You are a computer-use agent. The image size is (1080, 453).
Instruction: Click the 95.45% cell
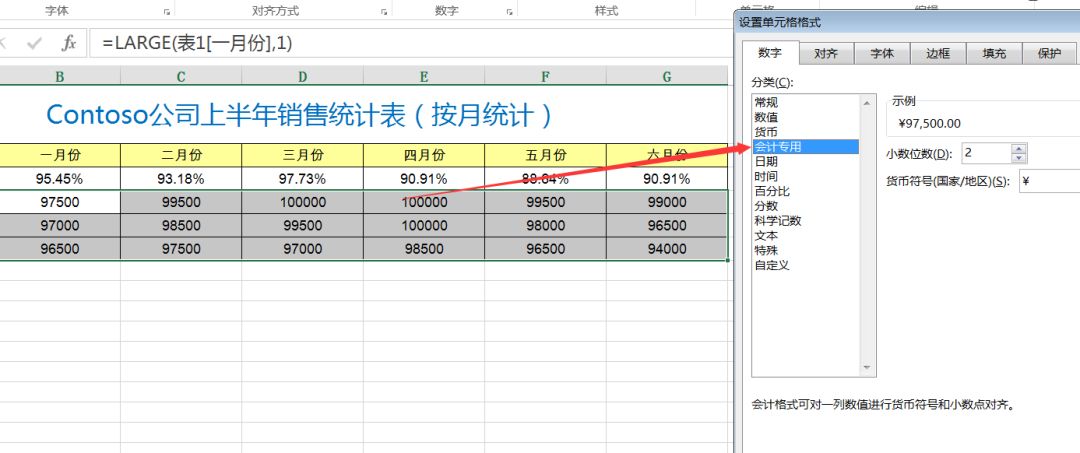pos(60,179)
